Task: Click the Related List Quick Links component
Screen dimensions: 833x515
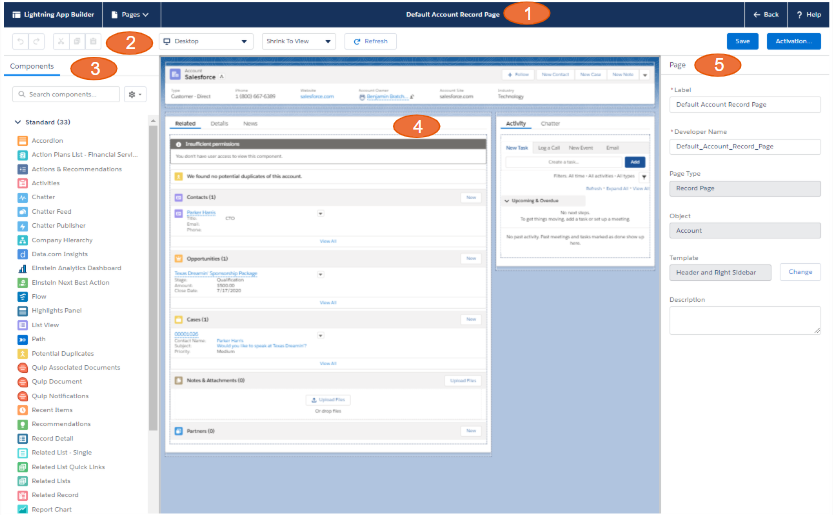Action: coord(62,467)
